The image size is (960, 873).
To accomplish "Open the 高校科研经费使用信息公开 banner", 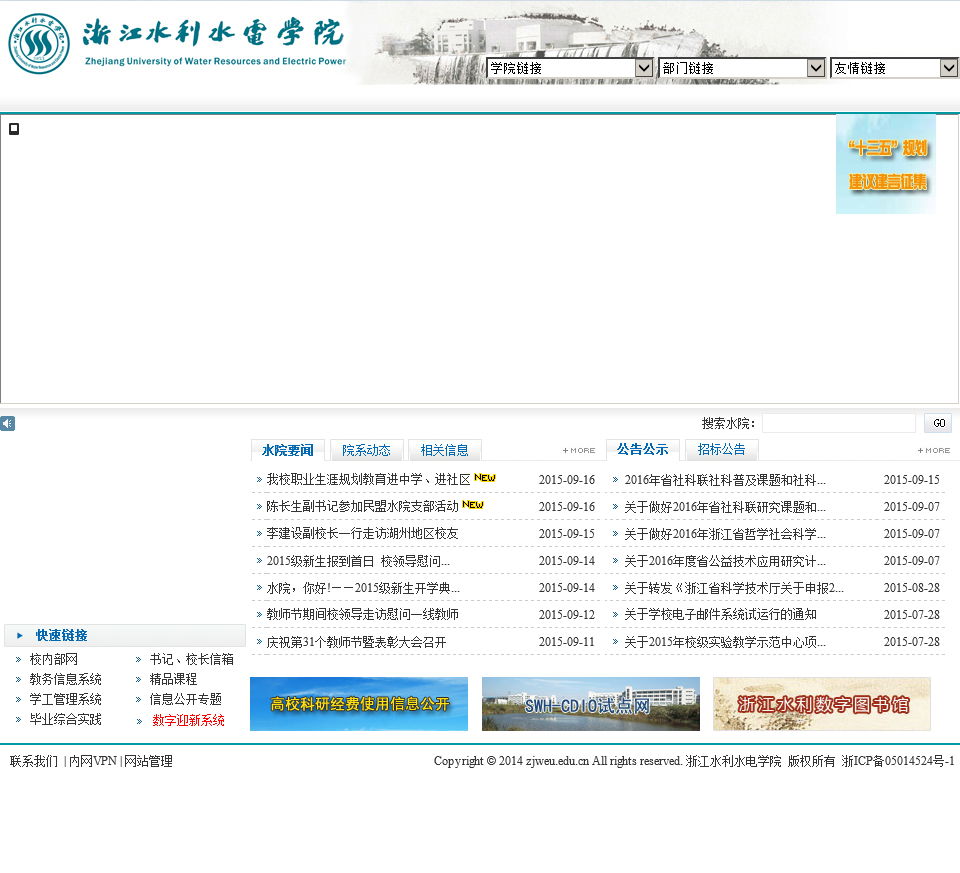I will [x=359, y=704].
